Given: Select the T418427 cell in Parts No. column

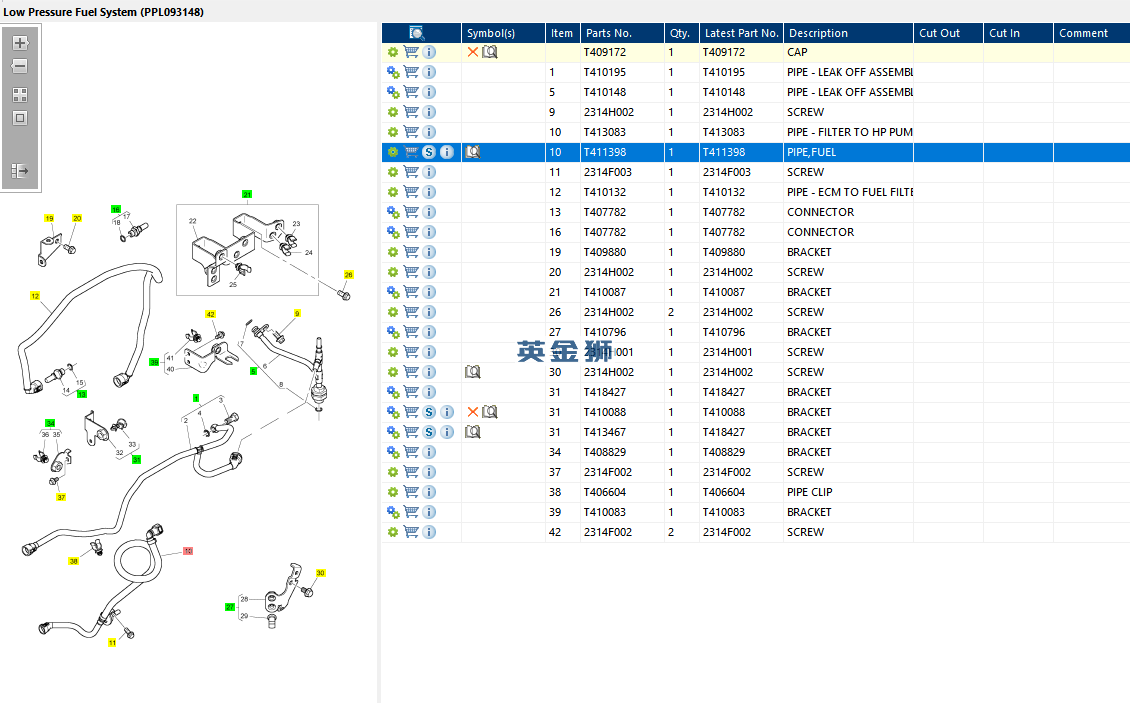Looking at the screenshot, I should click(x=622, y=392).
